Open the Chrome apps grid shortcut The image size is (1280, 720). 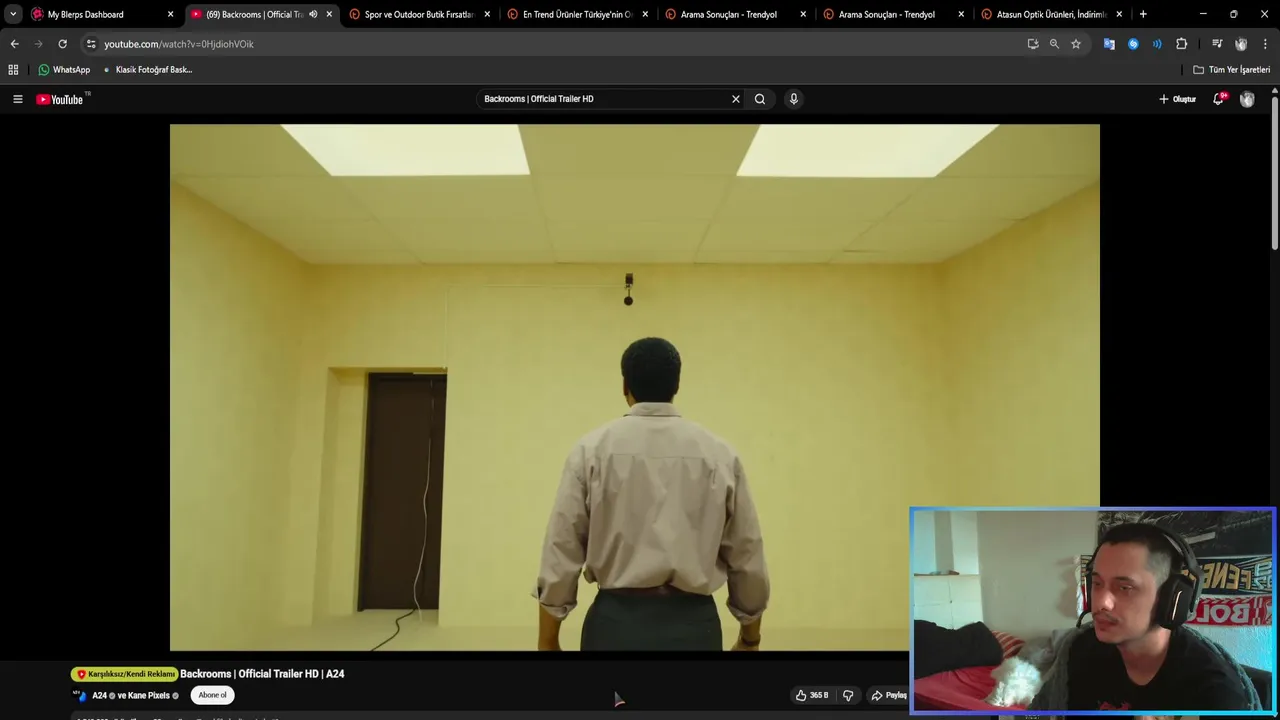click(x=13, y=70)
